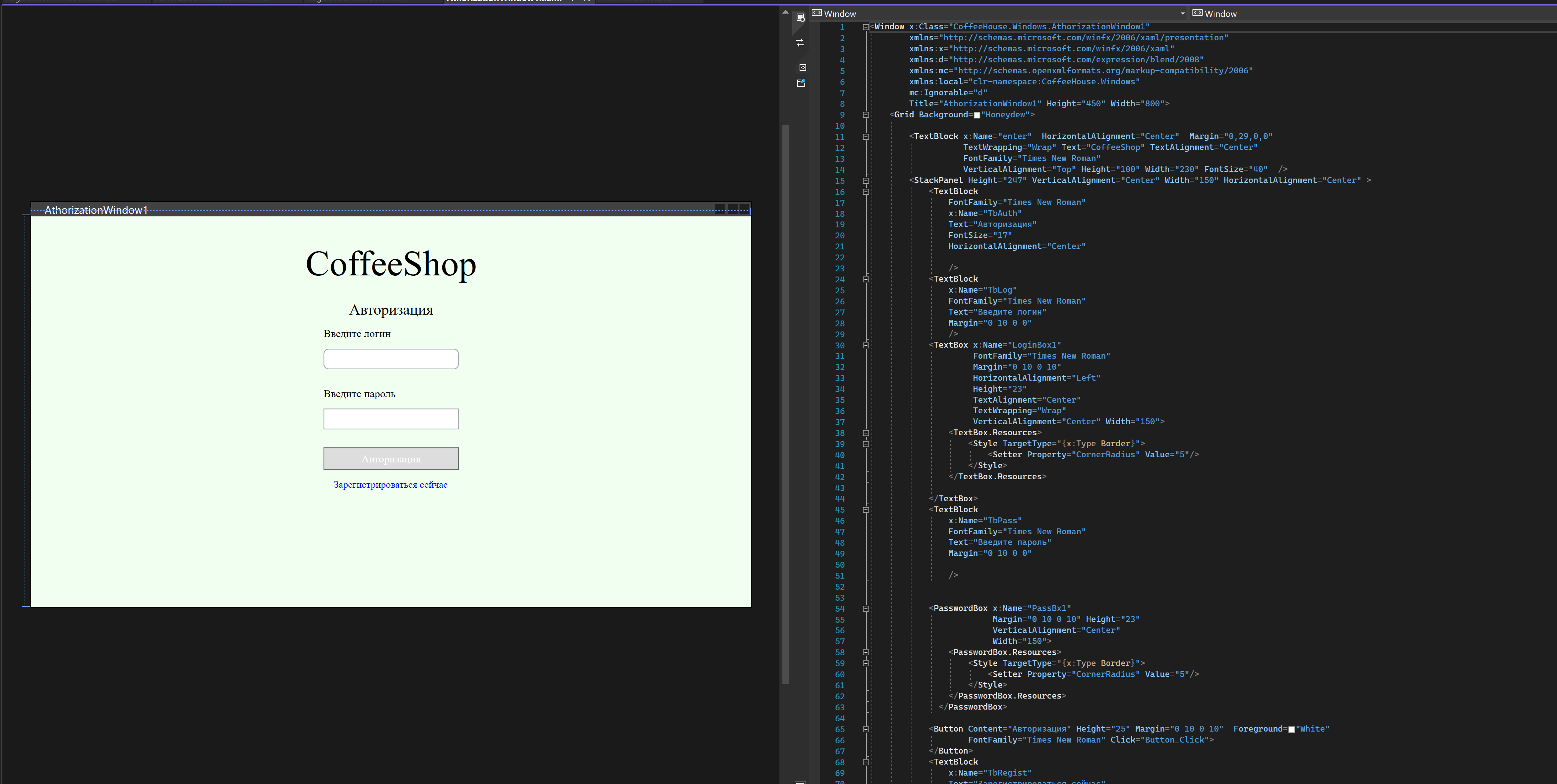Screen dimensions: 1557x784
Task: Pop out the XAML editor using the new-window icon
Action: point(801,83)
